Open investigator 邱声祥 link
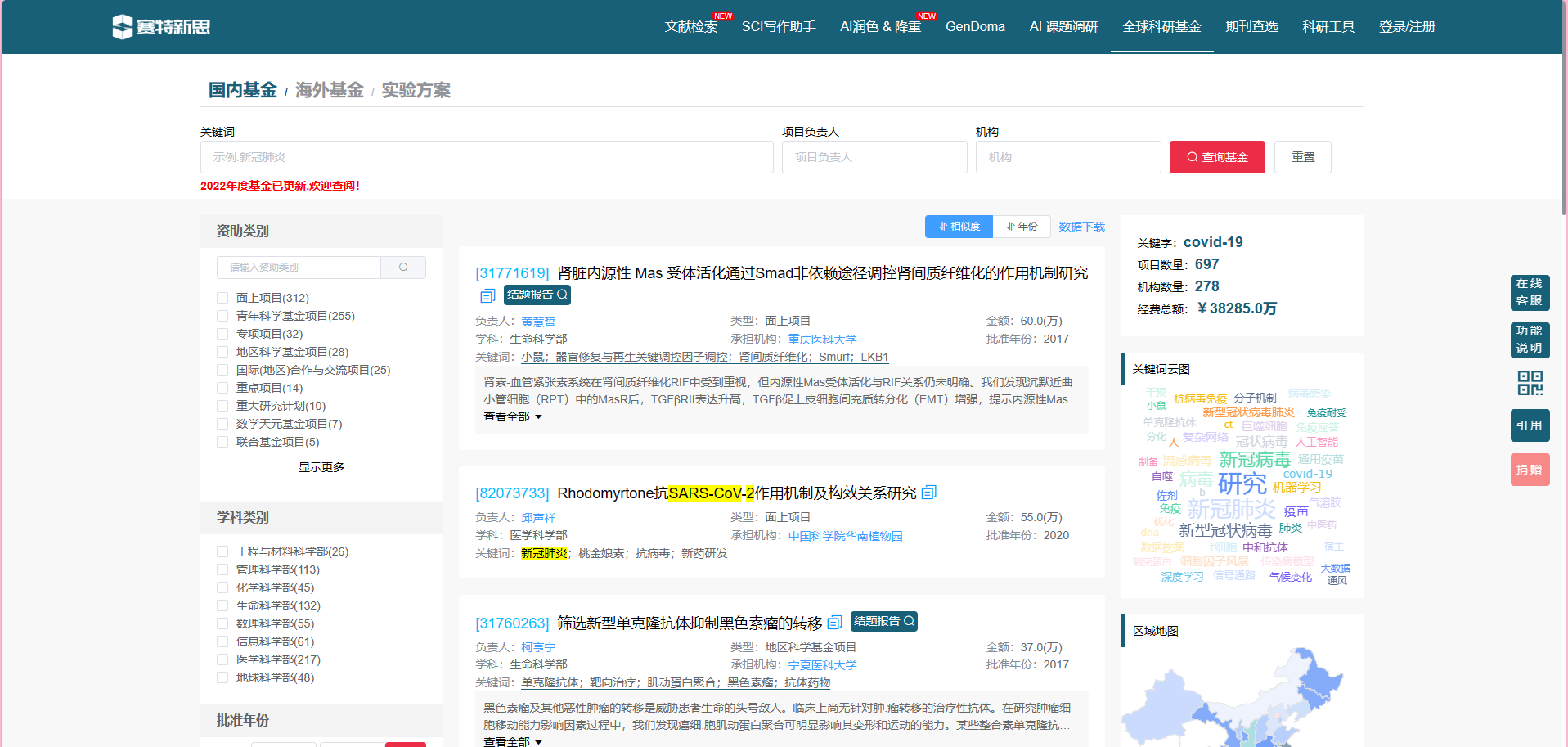 click(x=538, y=518)
